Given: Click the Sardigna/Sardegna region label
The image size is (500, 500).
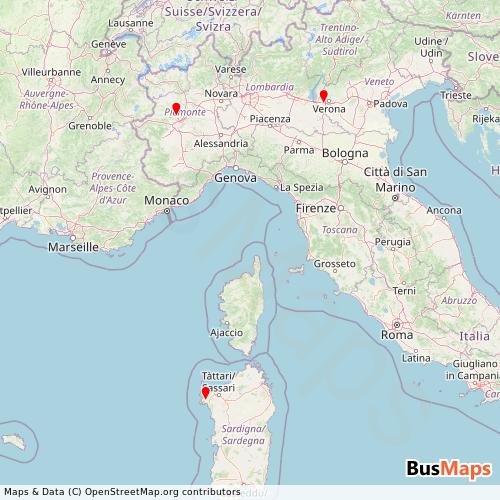Looking at the screenshot, I should tap(244, 435).
